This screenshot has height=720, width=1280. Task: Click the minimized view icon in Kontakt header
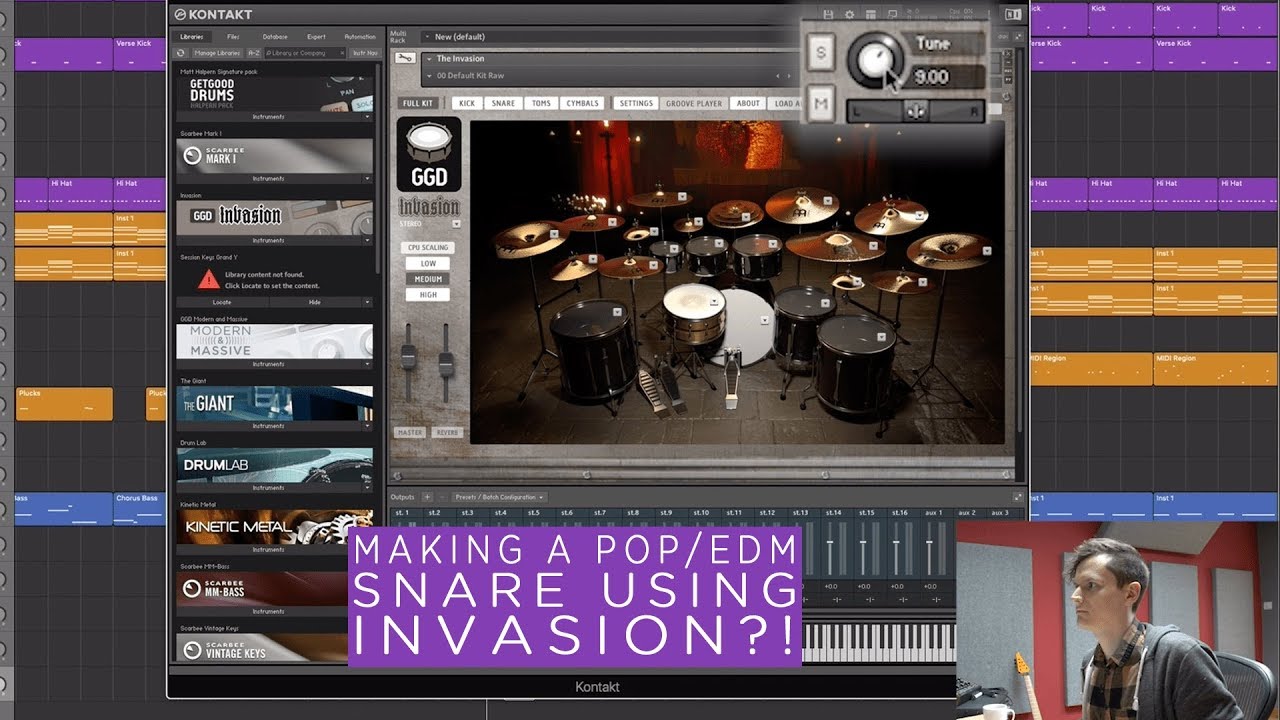click(x=892, y=14)
